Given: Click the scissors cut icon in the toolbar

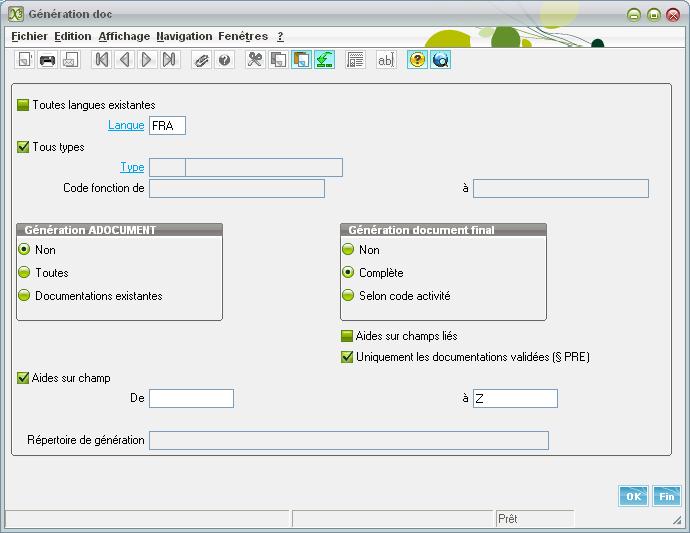Looking at the screenshot, I should point(255,60).
